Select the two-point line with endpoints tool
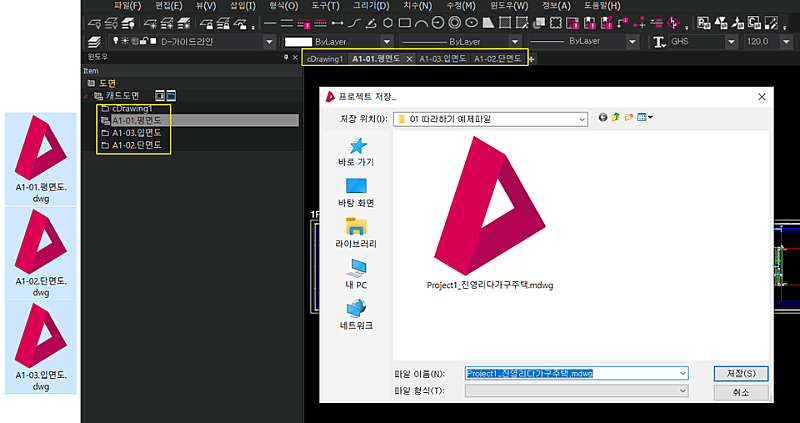The width and height of the screenshot is (800, 423). pyautogui.click(x=337, y=23)
